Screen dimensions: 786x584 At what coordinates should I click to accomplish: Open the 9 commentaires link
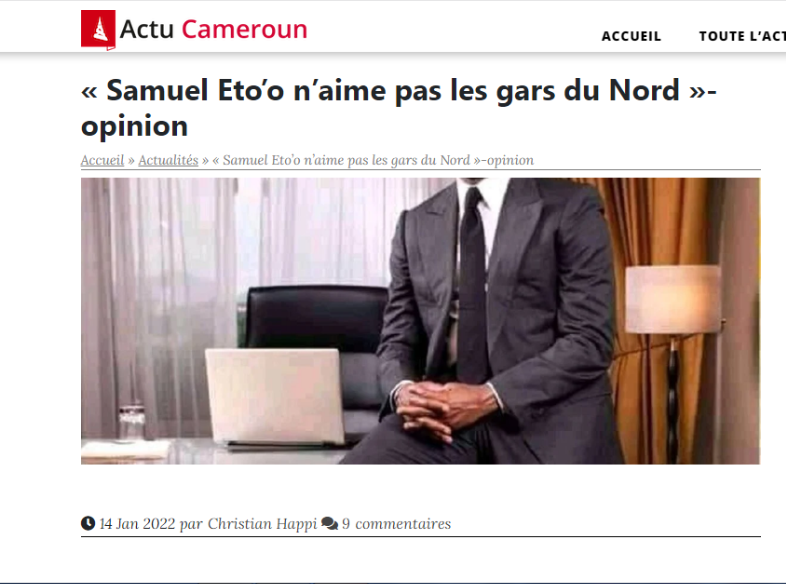coord(397,524)
